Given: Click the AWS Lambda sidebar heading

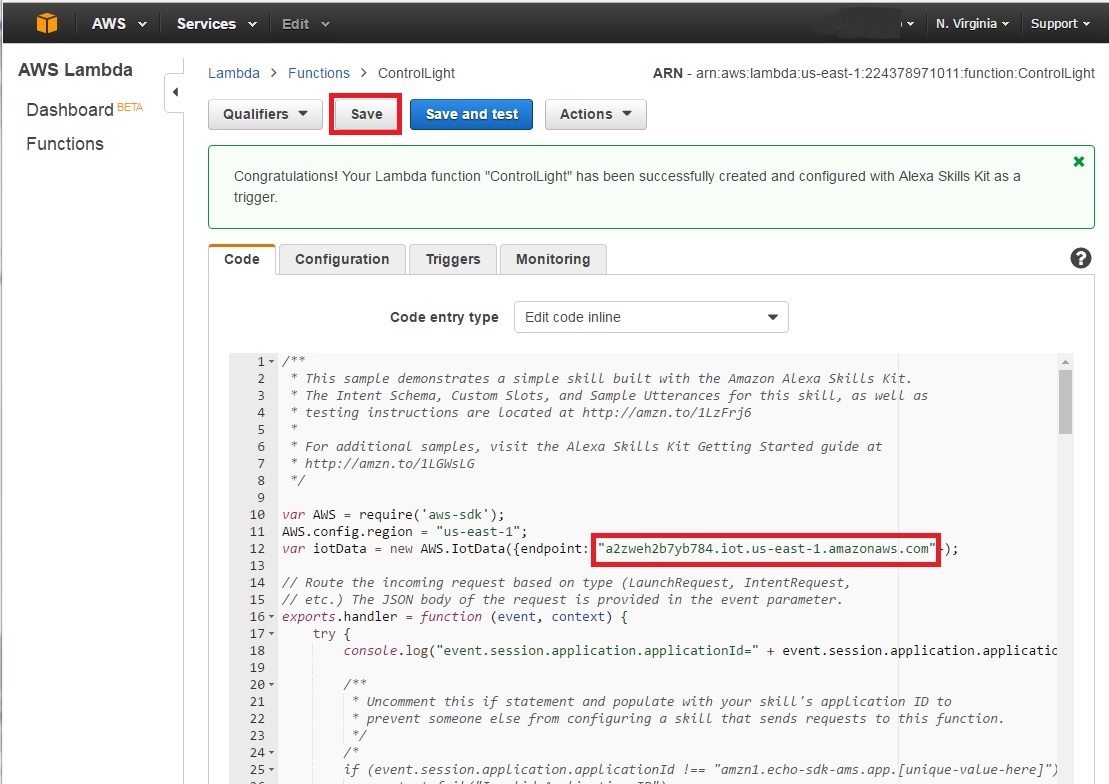Looking at the screenshot, I should pyautogui.click(x=75, y=70).
